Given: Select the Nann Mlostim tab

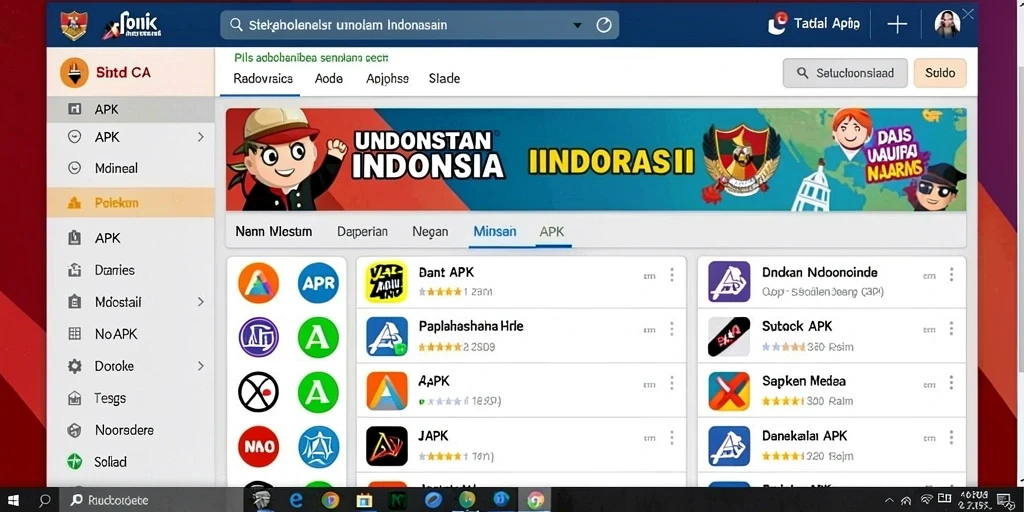Looking at the screenshot, I should [x=274, y=231].
